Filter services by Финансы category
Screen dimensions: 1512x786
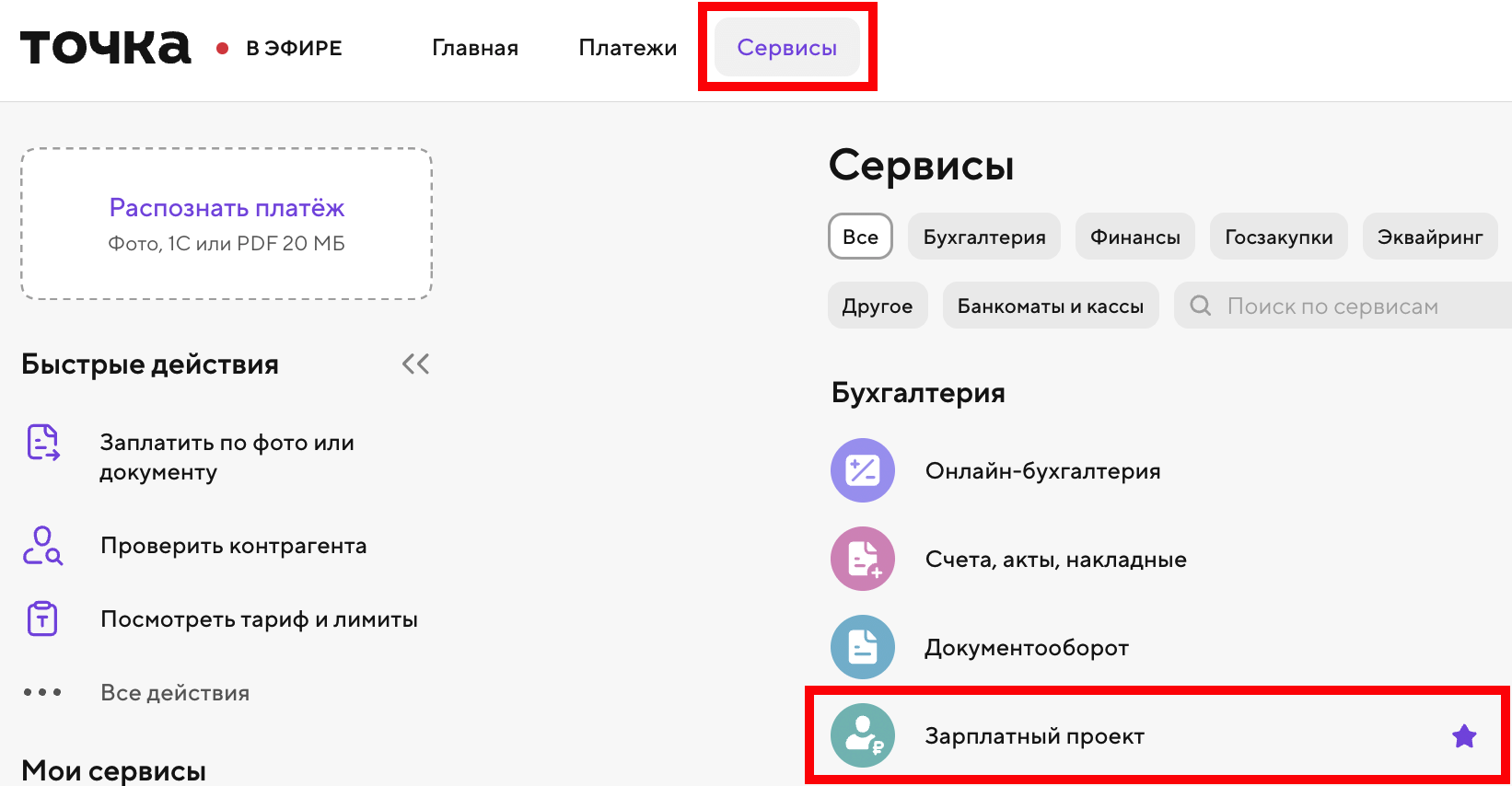(x=1134, y=237)
